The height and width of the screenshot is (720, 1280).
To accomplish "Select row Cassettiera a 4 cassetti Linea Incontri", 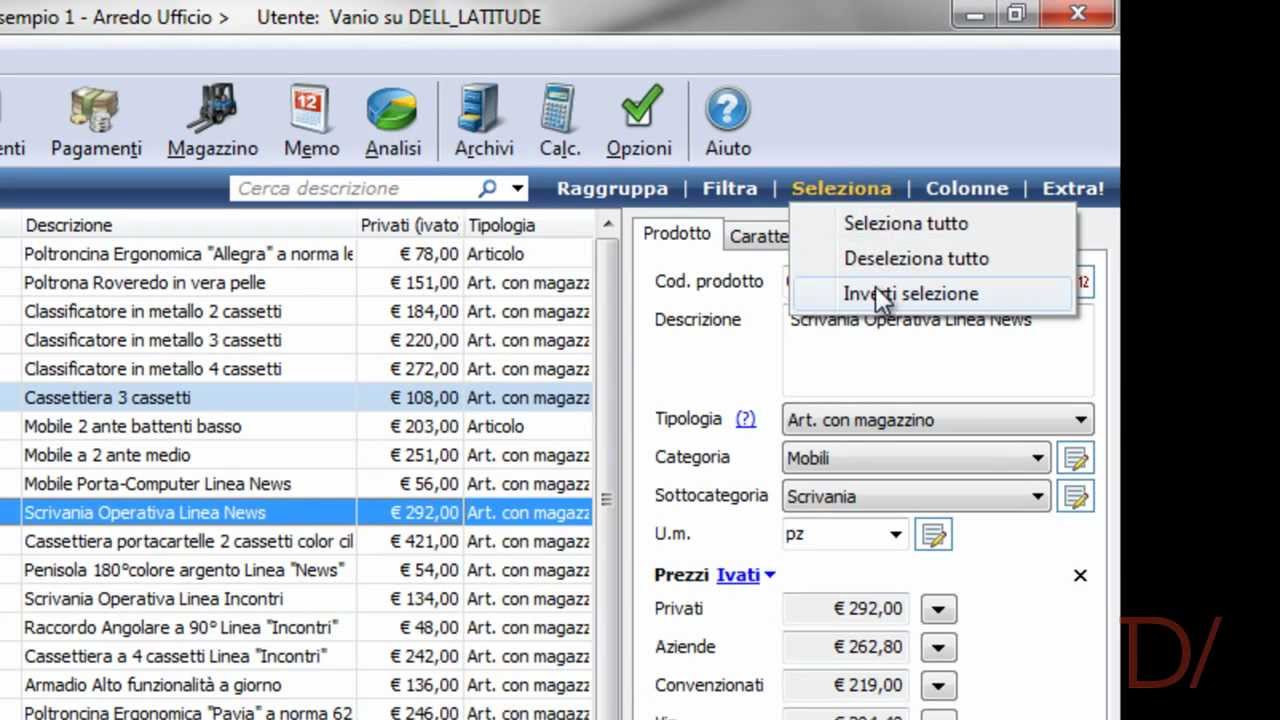I will pyautogui.click(x=296, y=656).
